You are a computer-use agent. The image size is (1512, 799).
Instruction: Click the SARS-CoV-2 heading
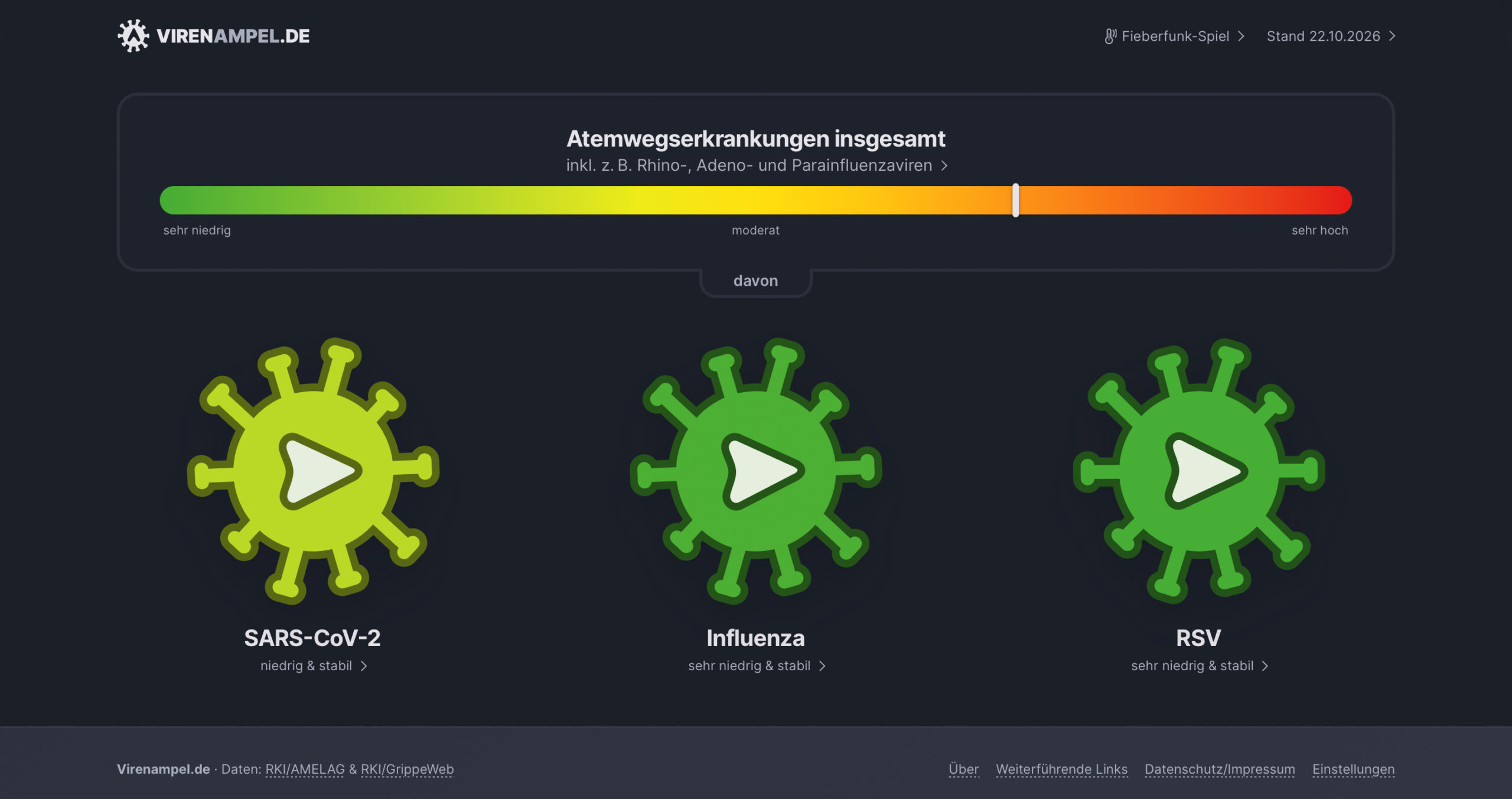point(312,638)
